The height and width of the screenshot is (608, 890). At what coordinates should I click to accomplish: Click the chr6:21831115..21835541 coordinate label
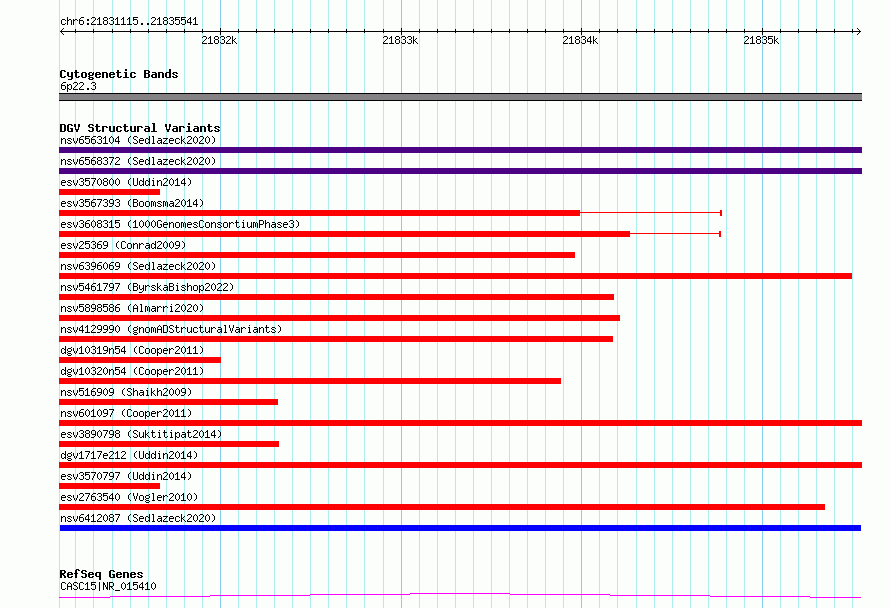tap(129, 22)
